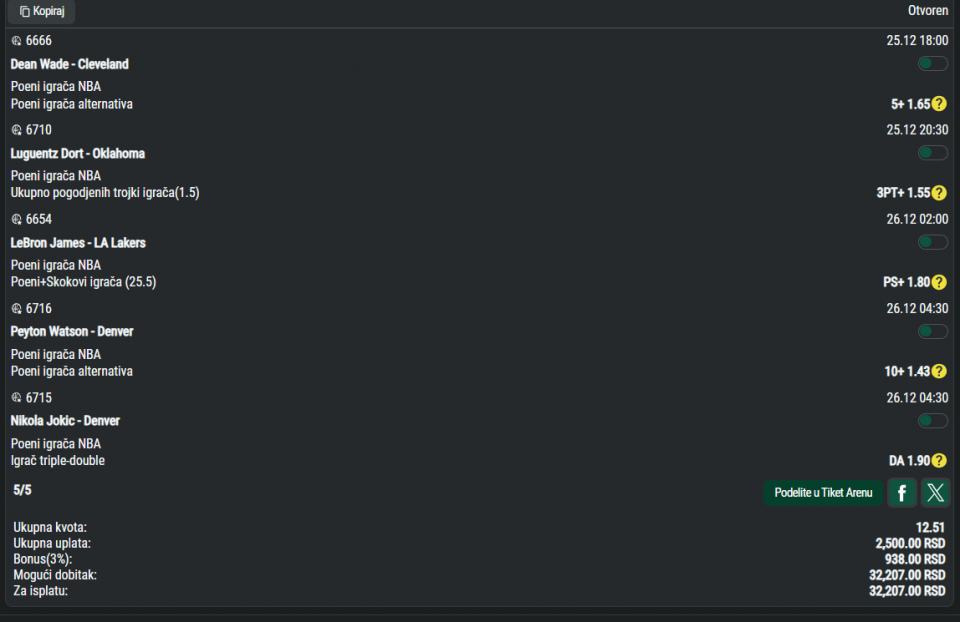
Task: Toggle the Nikola Jokic - Denver switch
Action: pyautogui.click(x=933, y=421)
